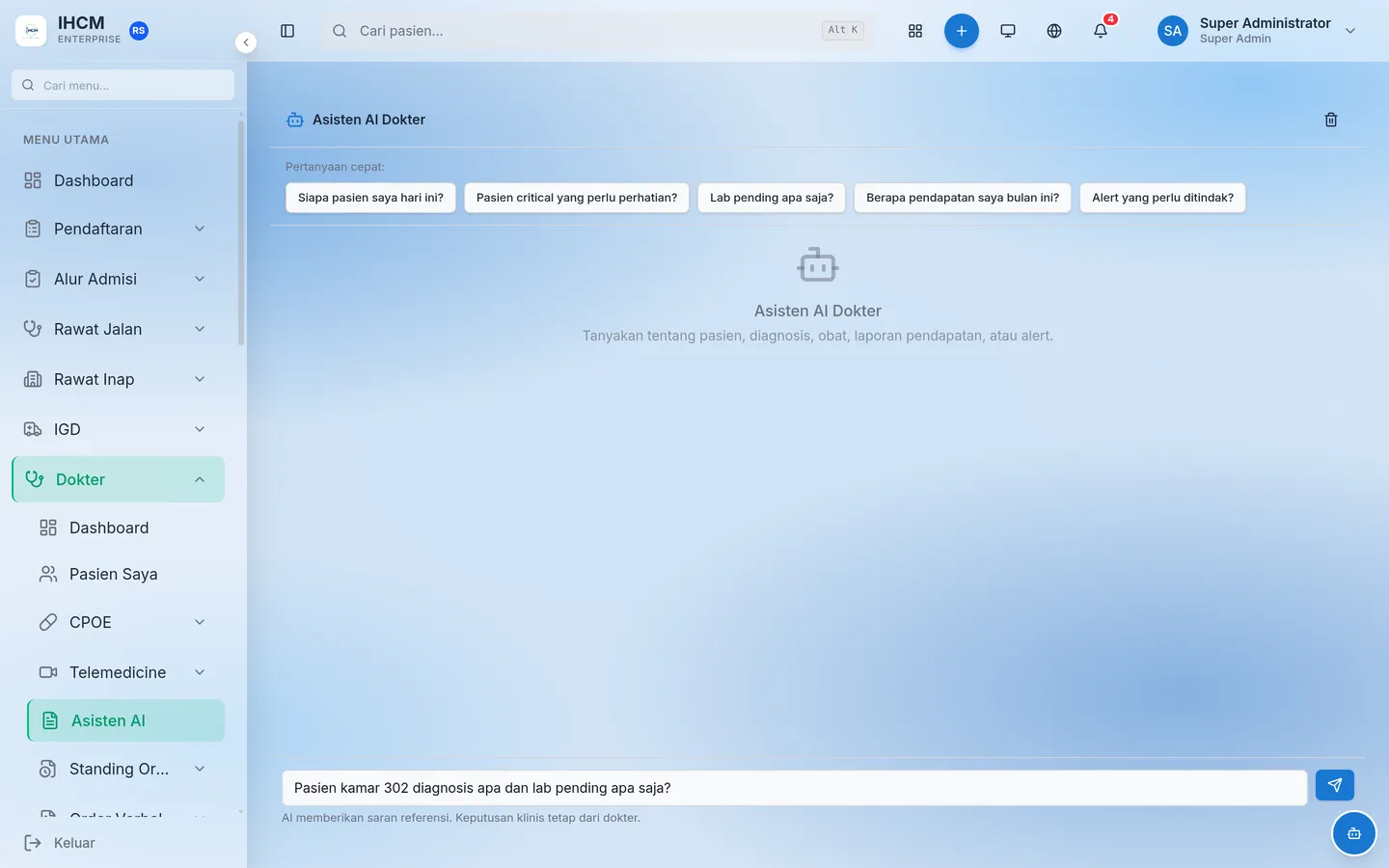Viewport: 1389px width, 868px height.
Task: Open the floating AI robot button
Action: pyautogui.click(x=1354, y=833)
